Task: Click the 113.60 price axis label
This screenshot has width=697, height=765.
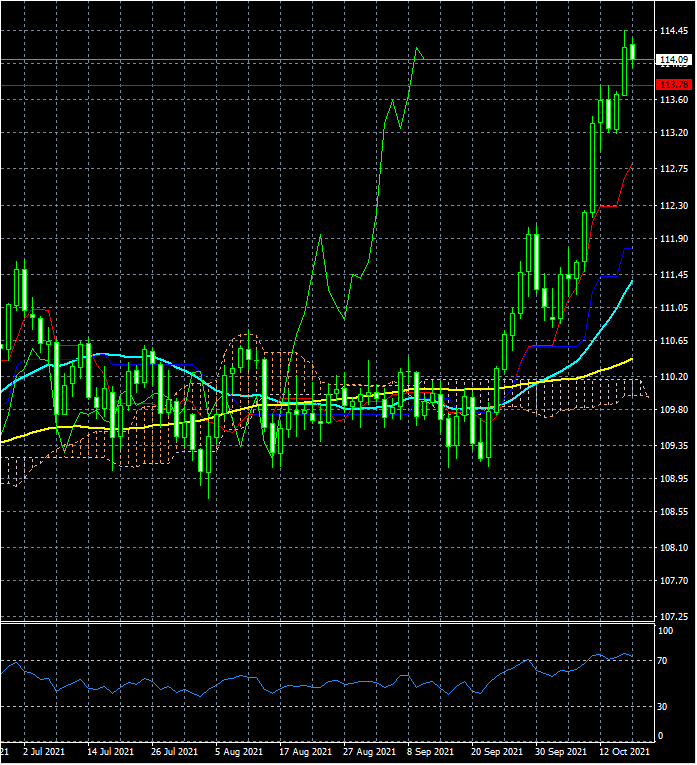Action: 674,100
